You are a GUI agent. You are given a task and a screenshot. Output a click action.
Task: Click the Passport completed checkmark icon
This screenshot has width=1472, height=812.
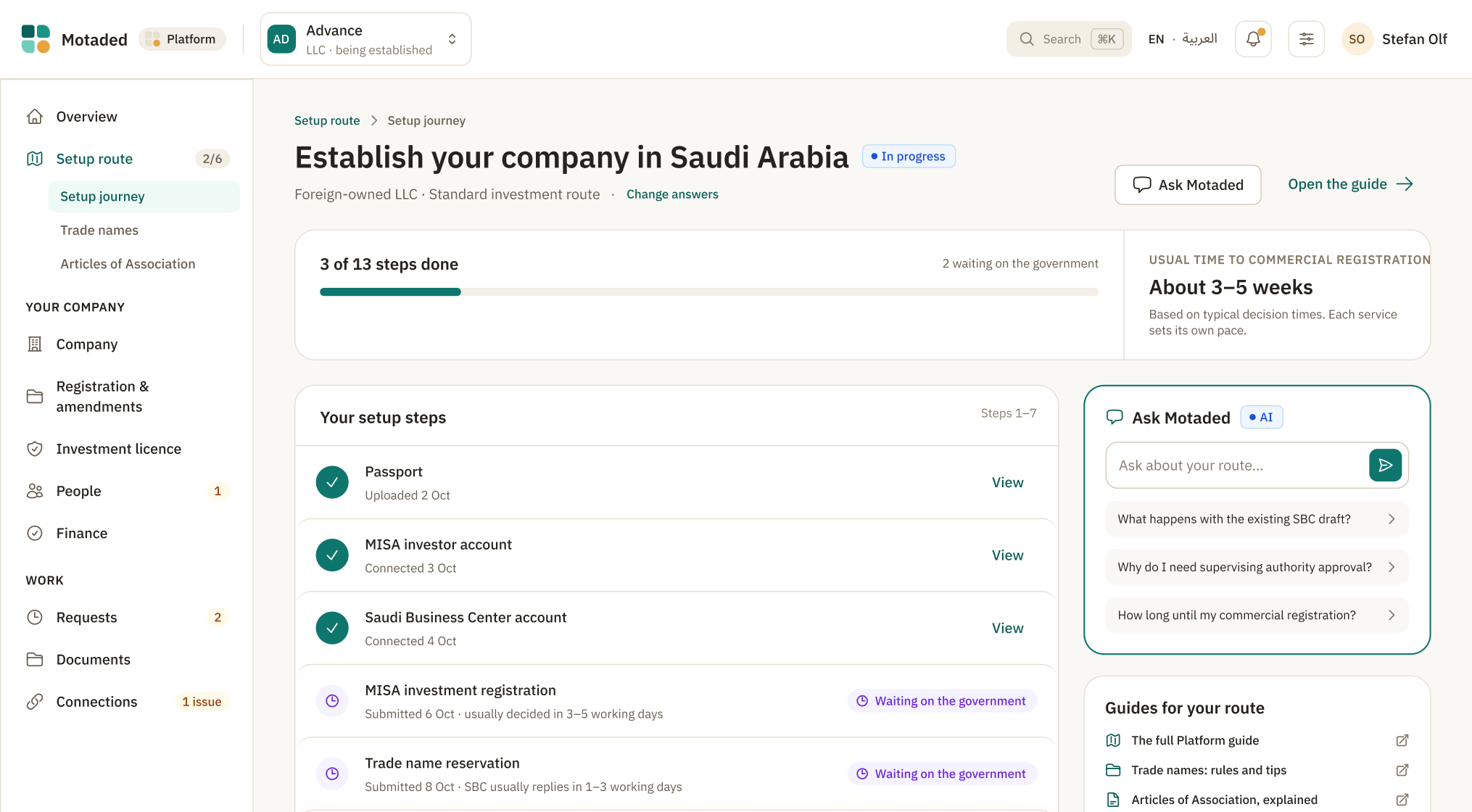pos(332,482)
